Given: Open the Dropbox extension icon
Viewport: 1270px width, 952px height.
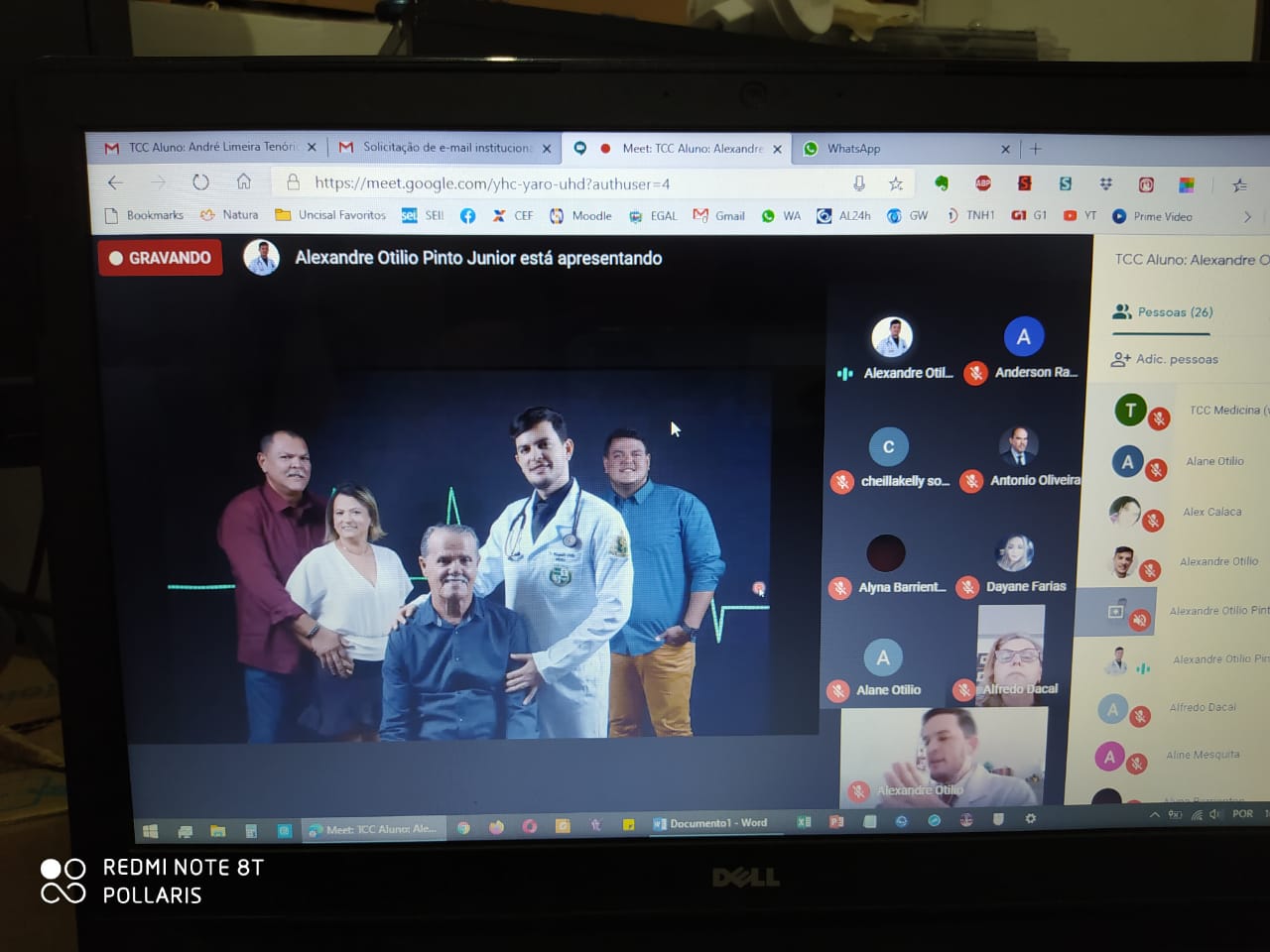Looking at the screenshot, I should [x=1105, y=184].
